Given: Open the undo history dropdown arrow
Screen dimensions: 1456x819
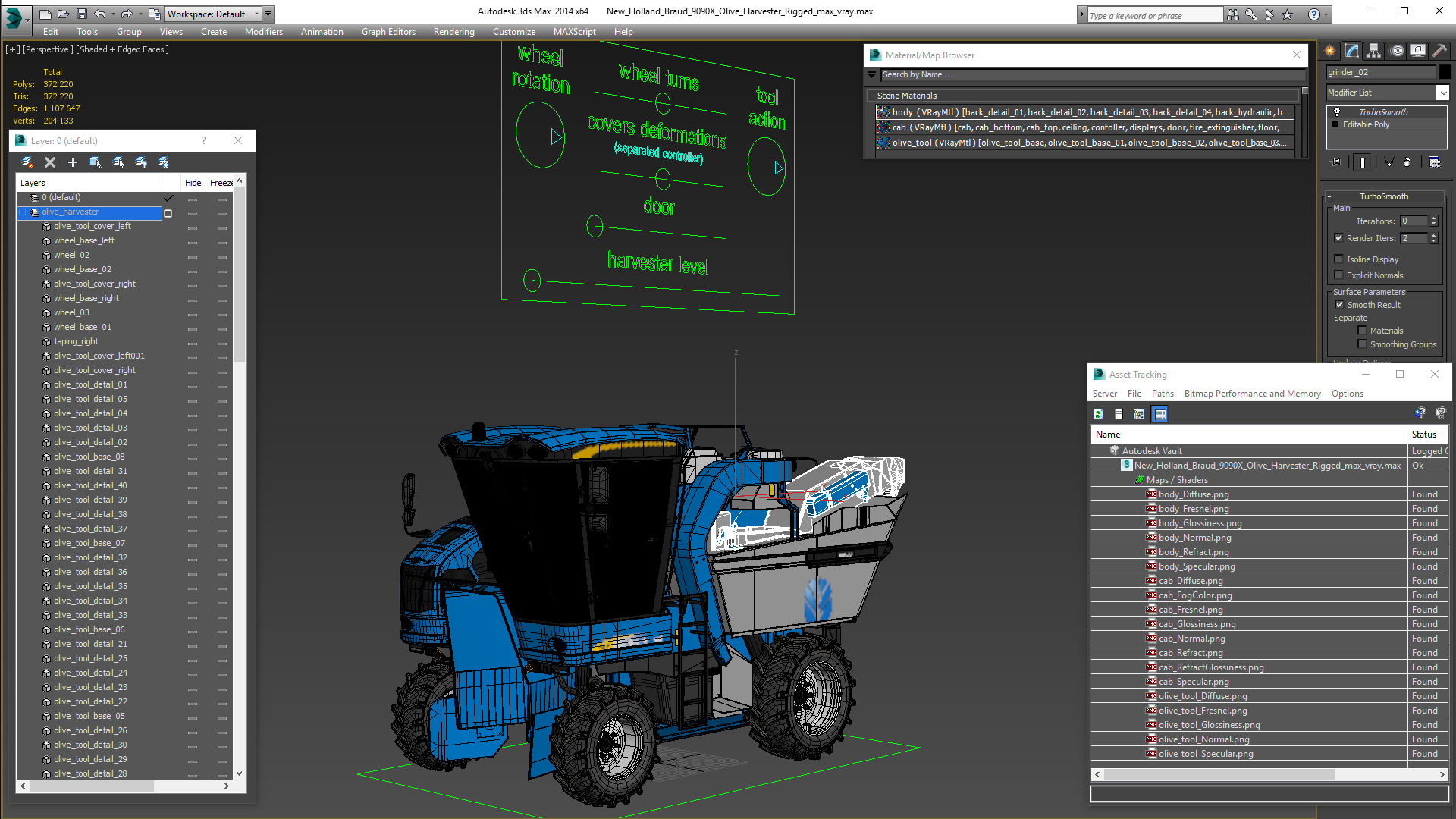Looking at the screenshot, I should [113, 14].
